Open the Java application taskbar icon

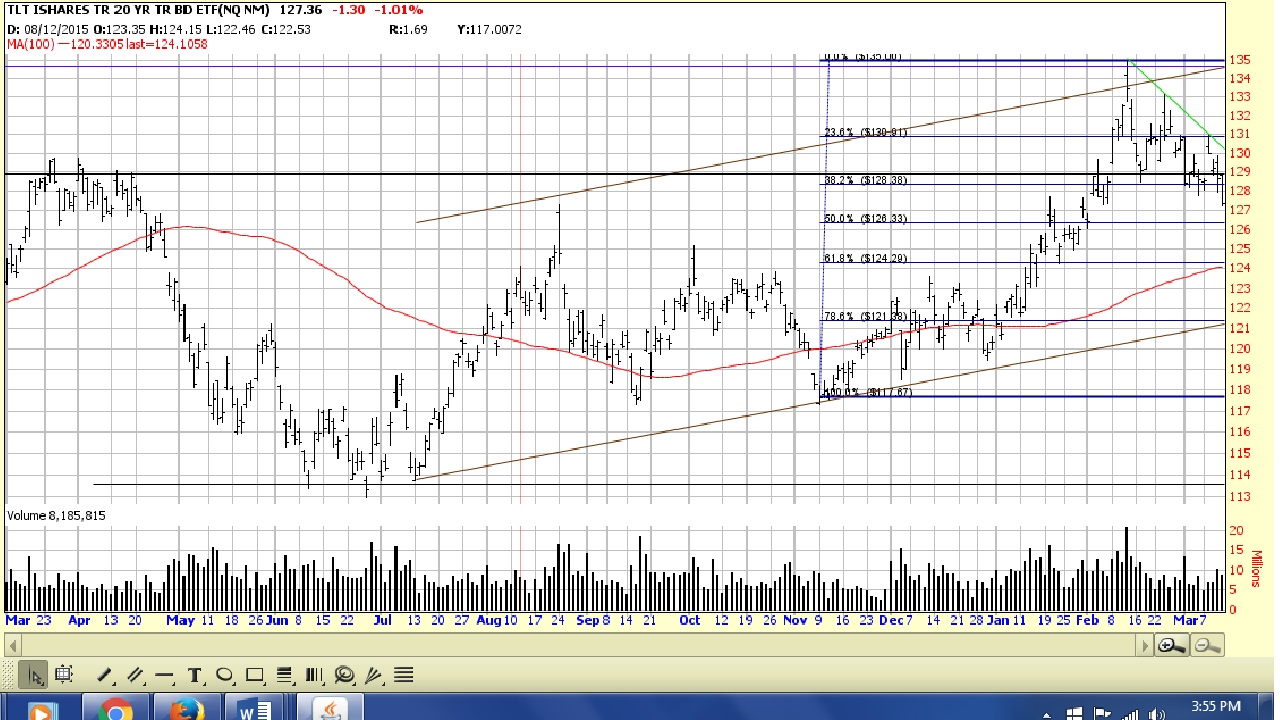click(330, 708)
